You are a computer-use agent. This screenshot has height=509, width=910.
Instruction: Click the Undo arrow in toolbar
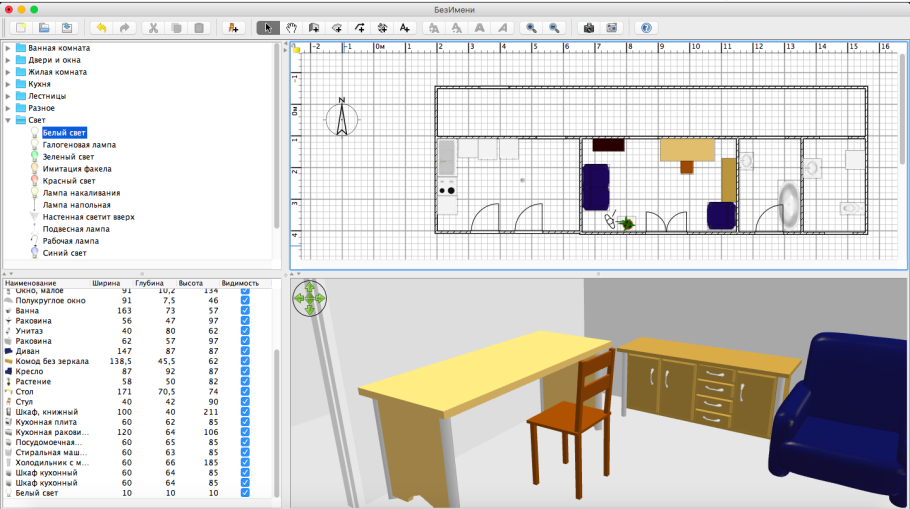[100, 28]
